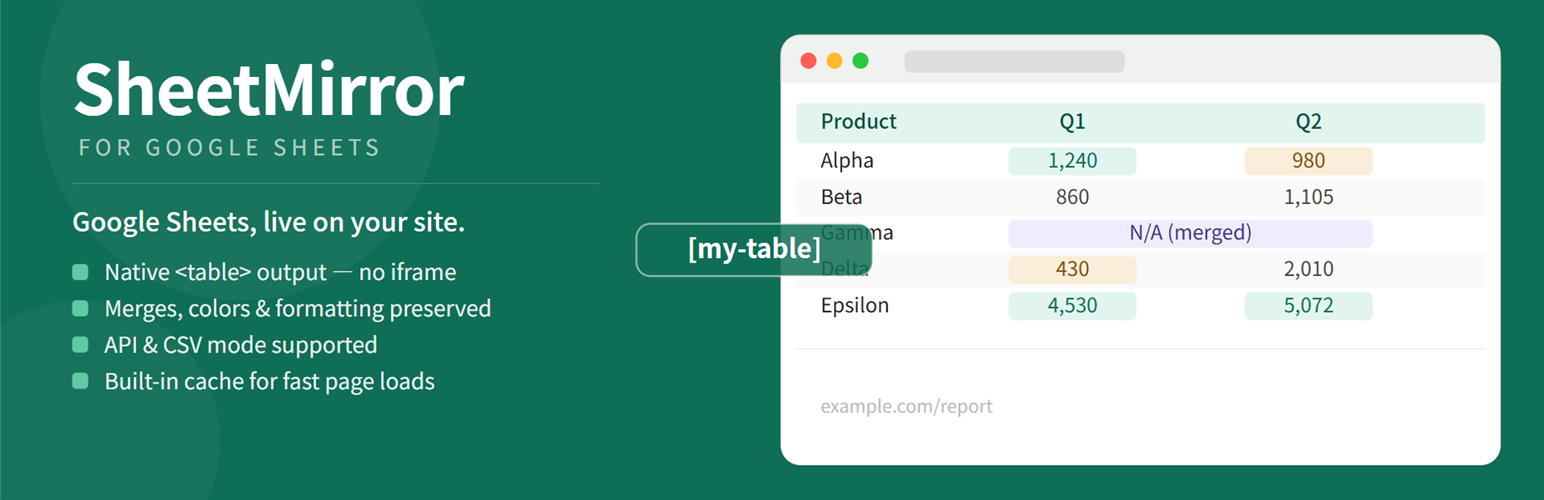Click the Built-in cache for fast page loads text
This screenshot has width=1544, height=500.
[269, 381]
